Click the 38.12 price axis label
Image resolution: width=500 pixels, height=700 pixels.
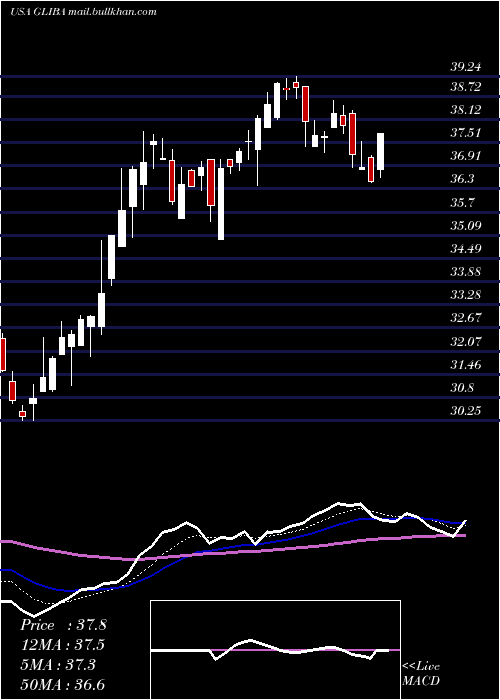tap(466, 110)
